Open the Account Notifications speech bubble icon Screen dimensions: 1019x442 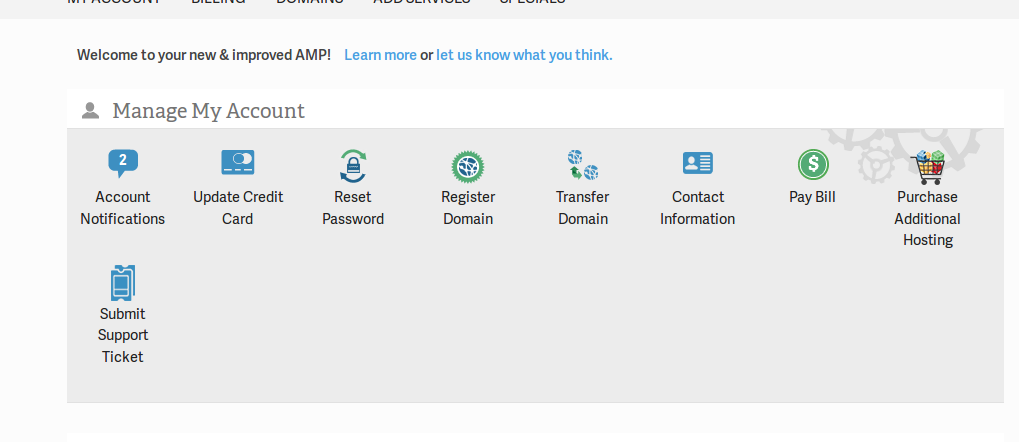pos(122,163)
